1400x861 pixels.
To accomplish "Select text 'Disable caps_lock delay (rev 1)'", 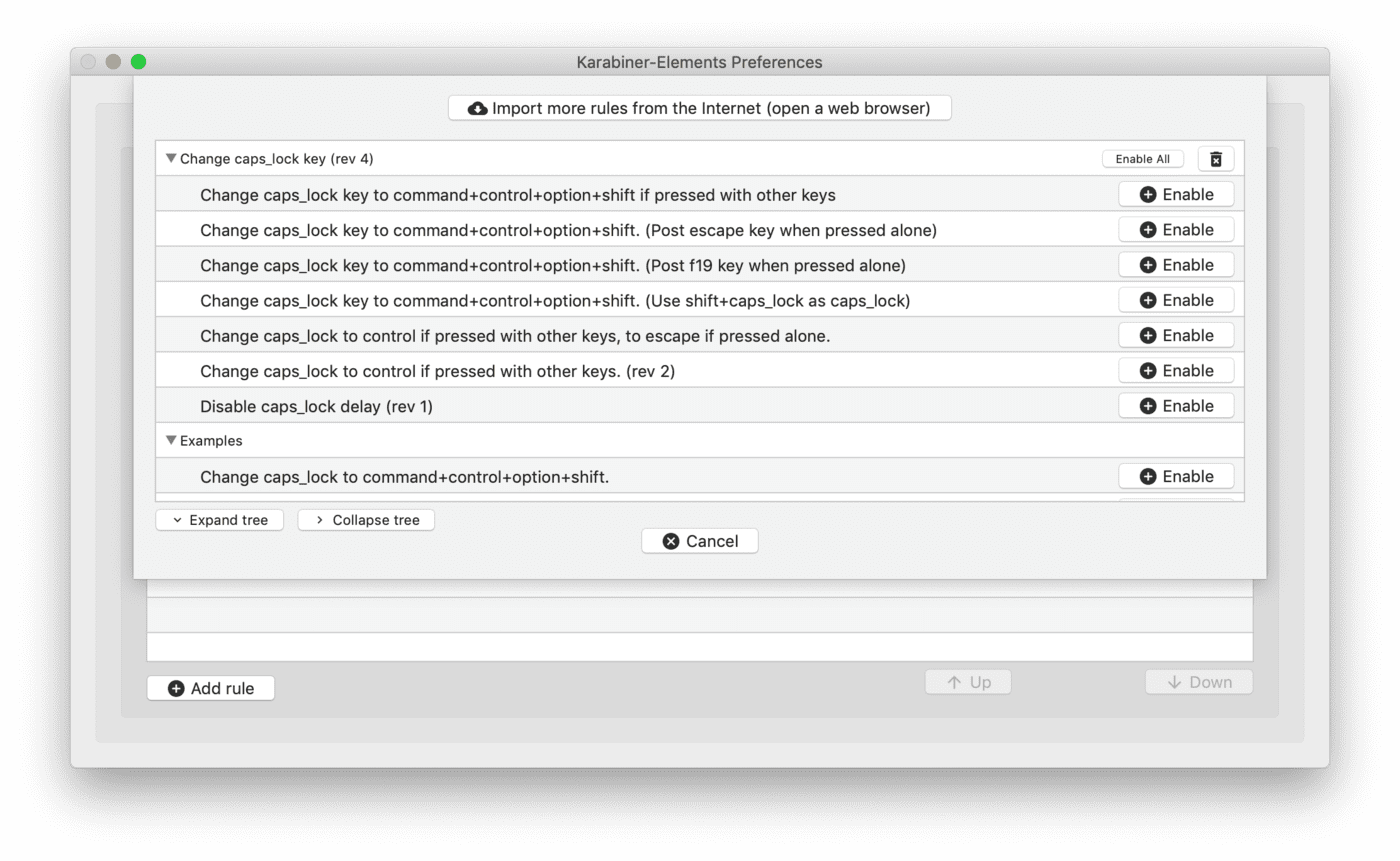I will (316, 407).
